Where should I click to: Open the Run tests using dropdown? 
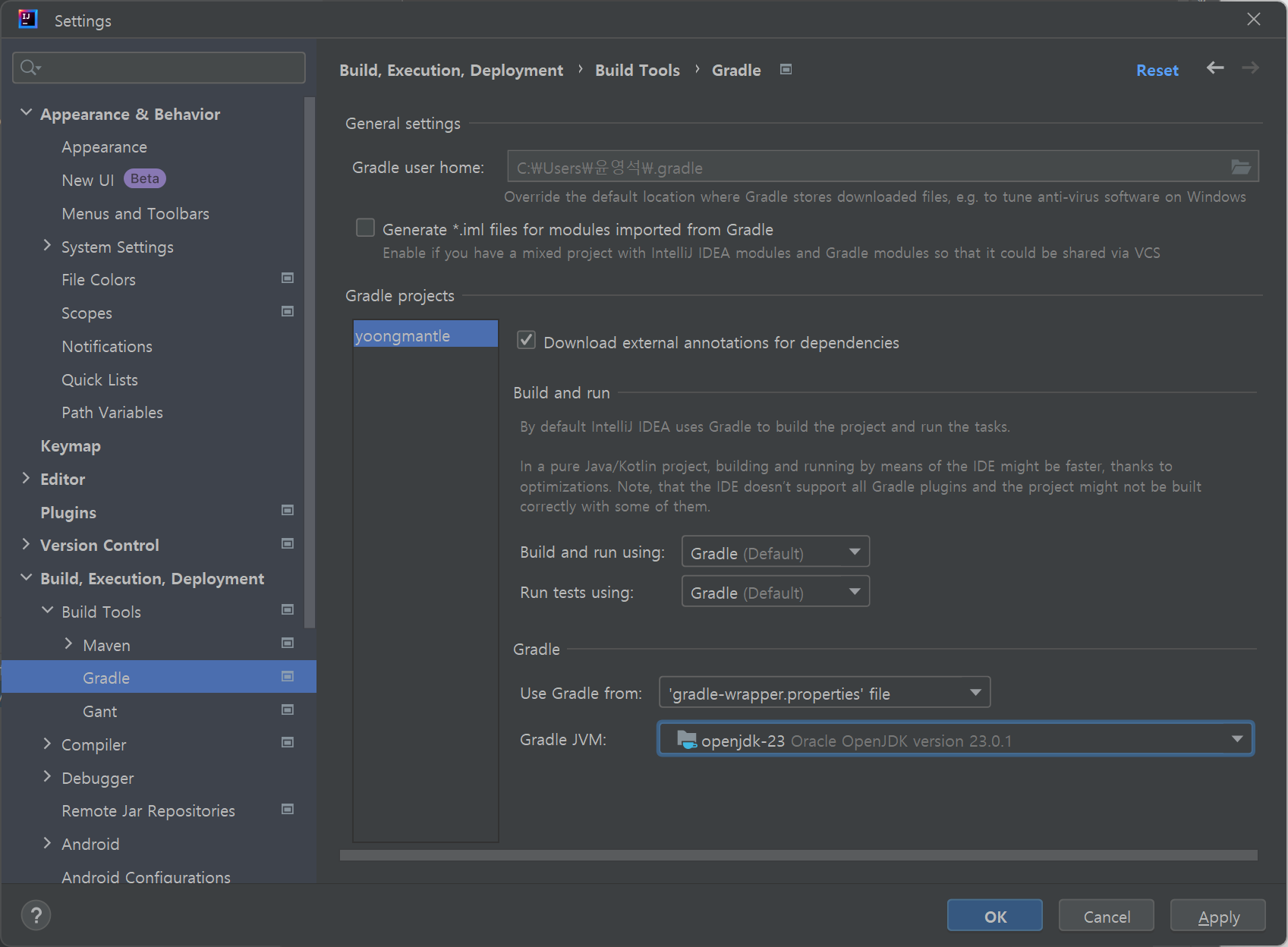point(776,592)
